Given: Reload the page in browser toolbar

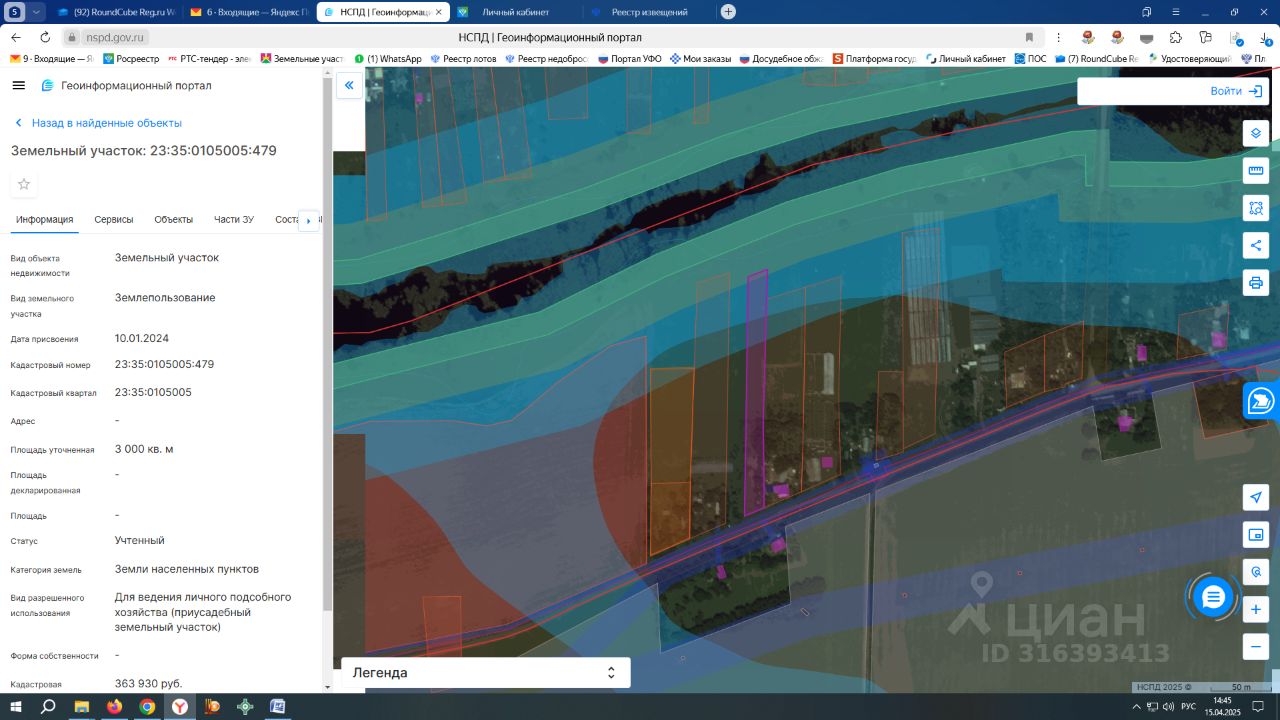Looking at the screenshot, I should pos(45,37).
